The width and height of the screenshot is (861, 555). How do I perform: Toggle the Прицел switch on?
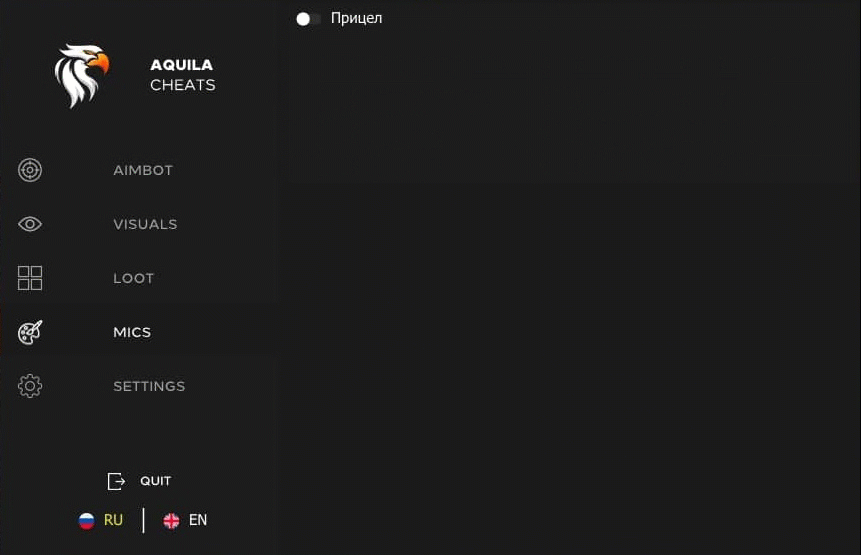tap(307, 19)
